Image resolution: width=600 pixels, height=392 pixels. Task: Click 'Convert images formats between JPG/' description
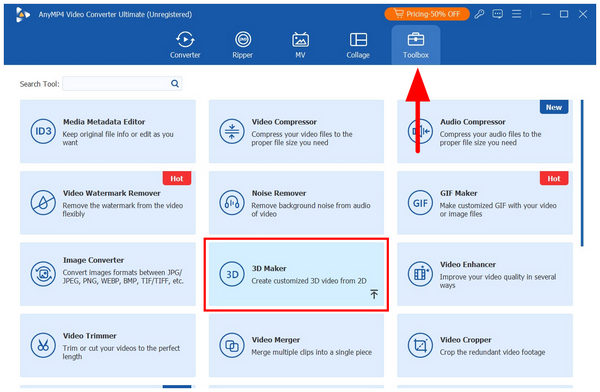[x=123, y=276]
